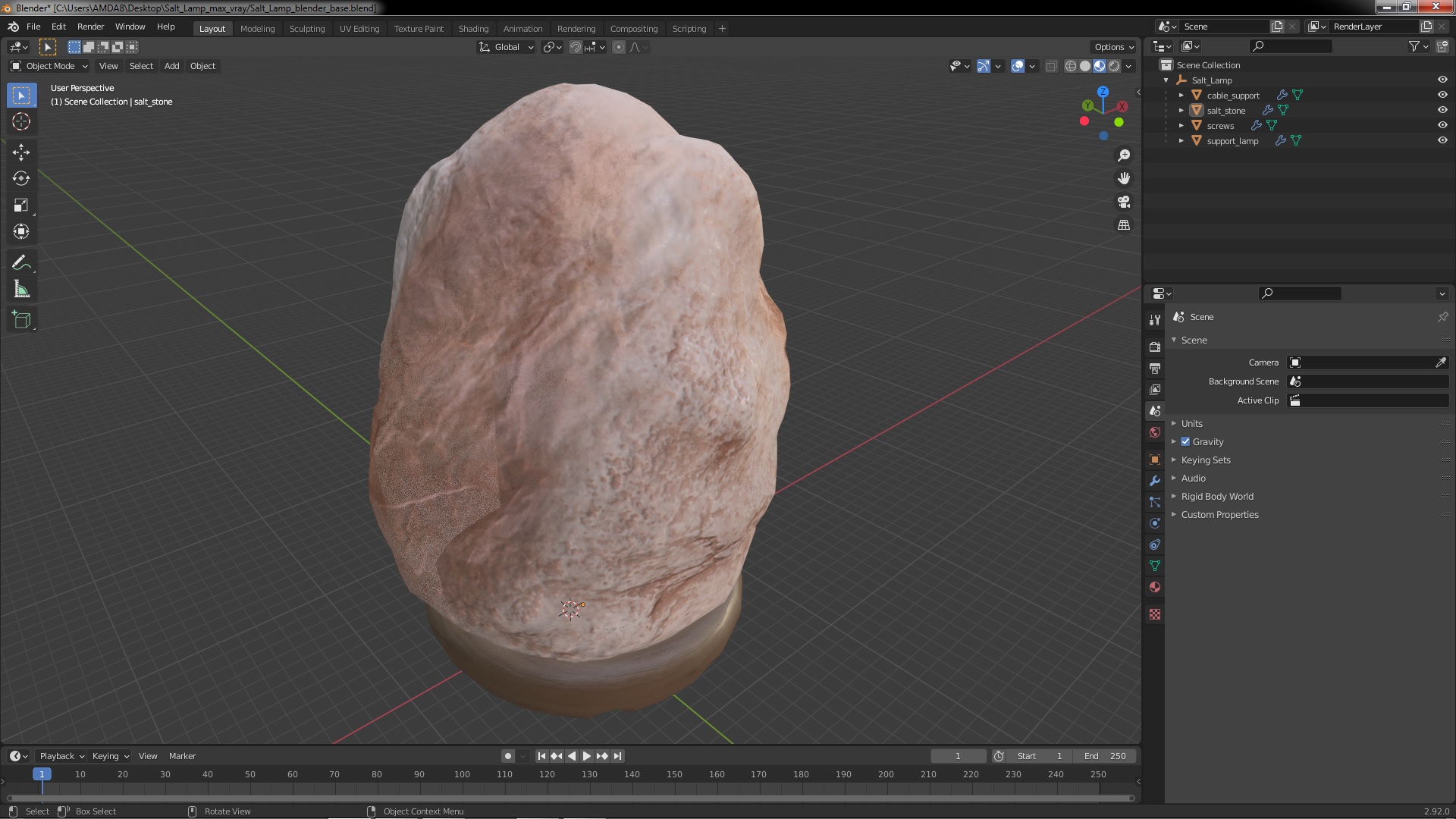Expand screws in outliner
1456x819 pixels.
coord(1181,125)
